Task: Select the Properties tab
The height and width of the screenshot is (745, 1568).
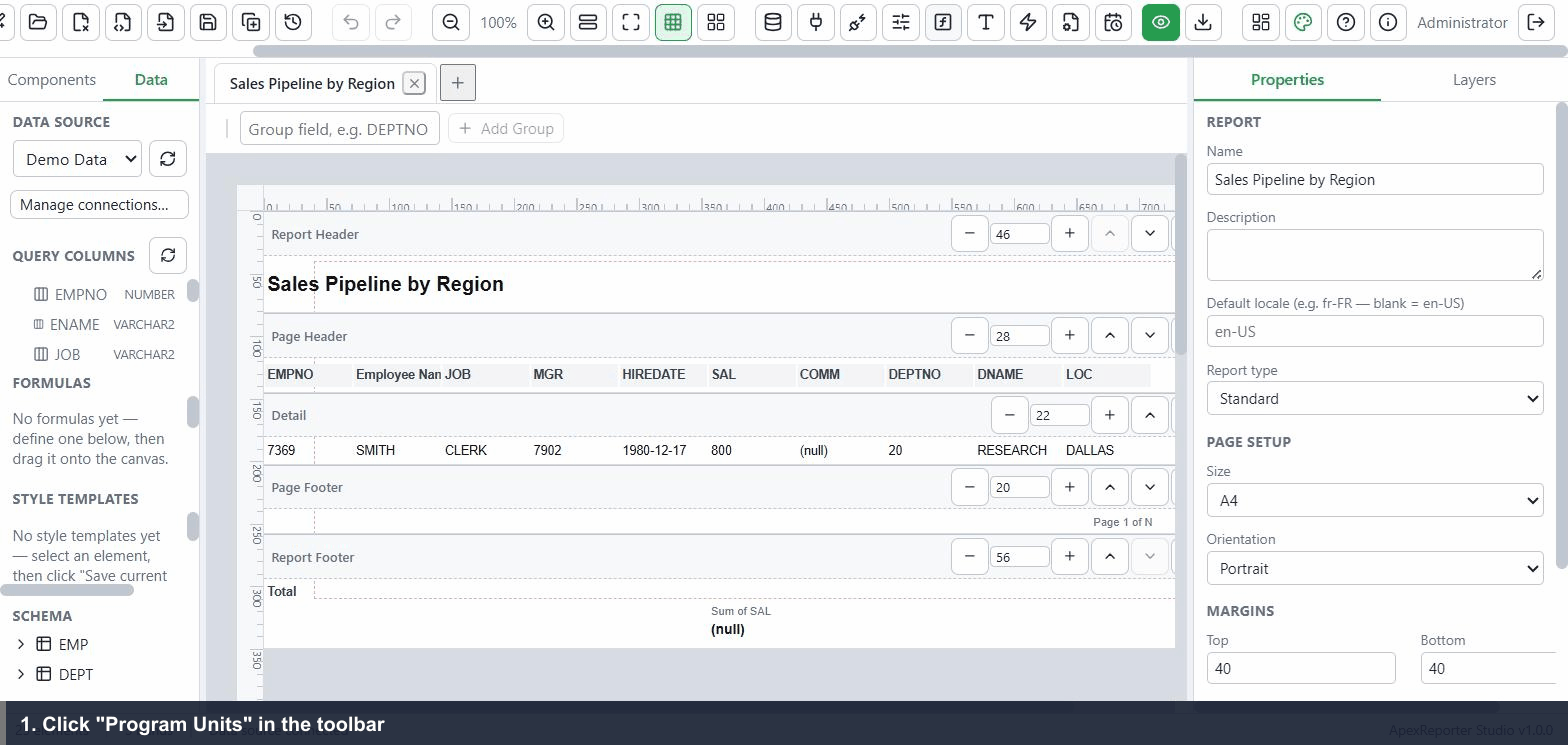Action: (x=1287, y=80)
